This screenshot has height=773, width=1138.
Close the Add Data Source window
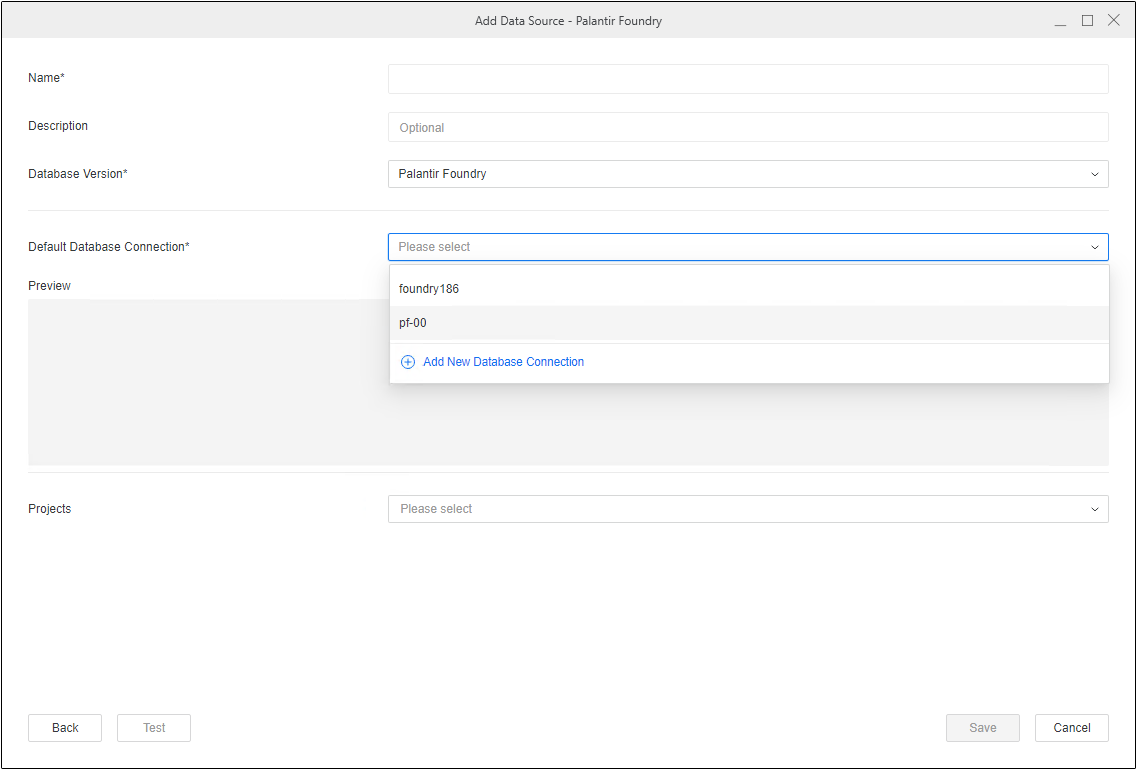pyautogui.click(x=1114, y=20)
